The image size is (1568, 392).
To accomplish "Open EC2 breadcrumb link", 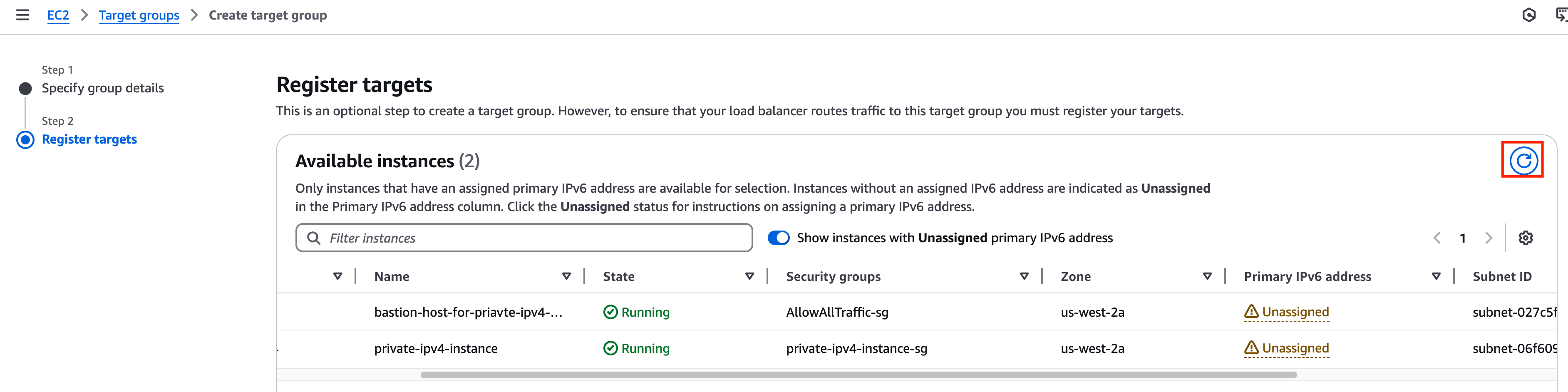I will pos(58,15).
